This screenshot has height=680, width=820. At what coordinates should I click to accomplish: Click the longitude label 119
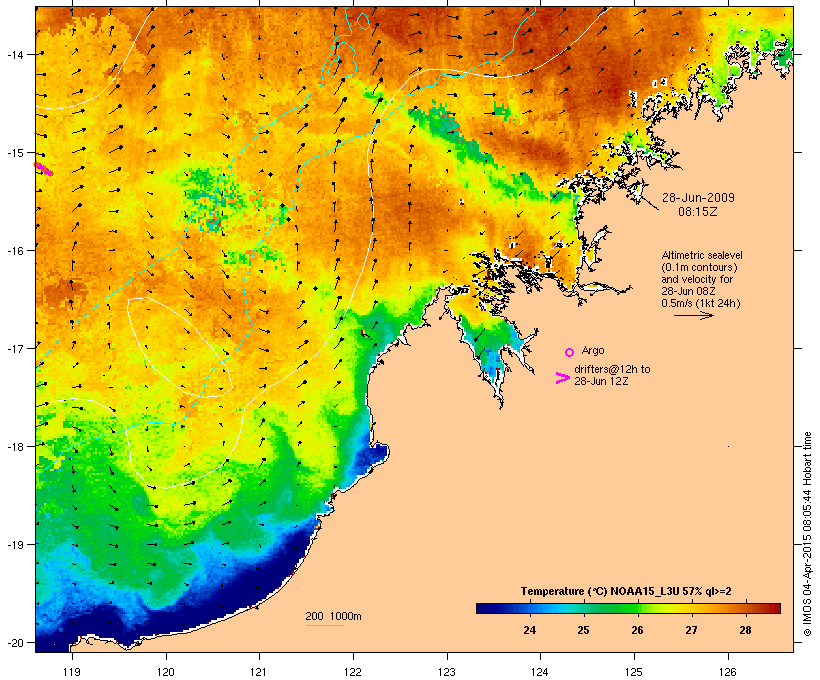tap(72, 672)
